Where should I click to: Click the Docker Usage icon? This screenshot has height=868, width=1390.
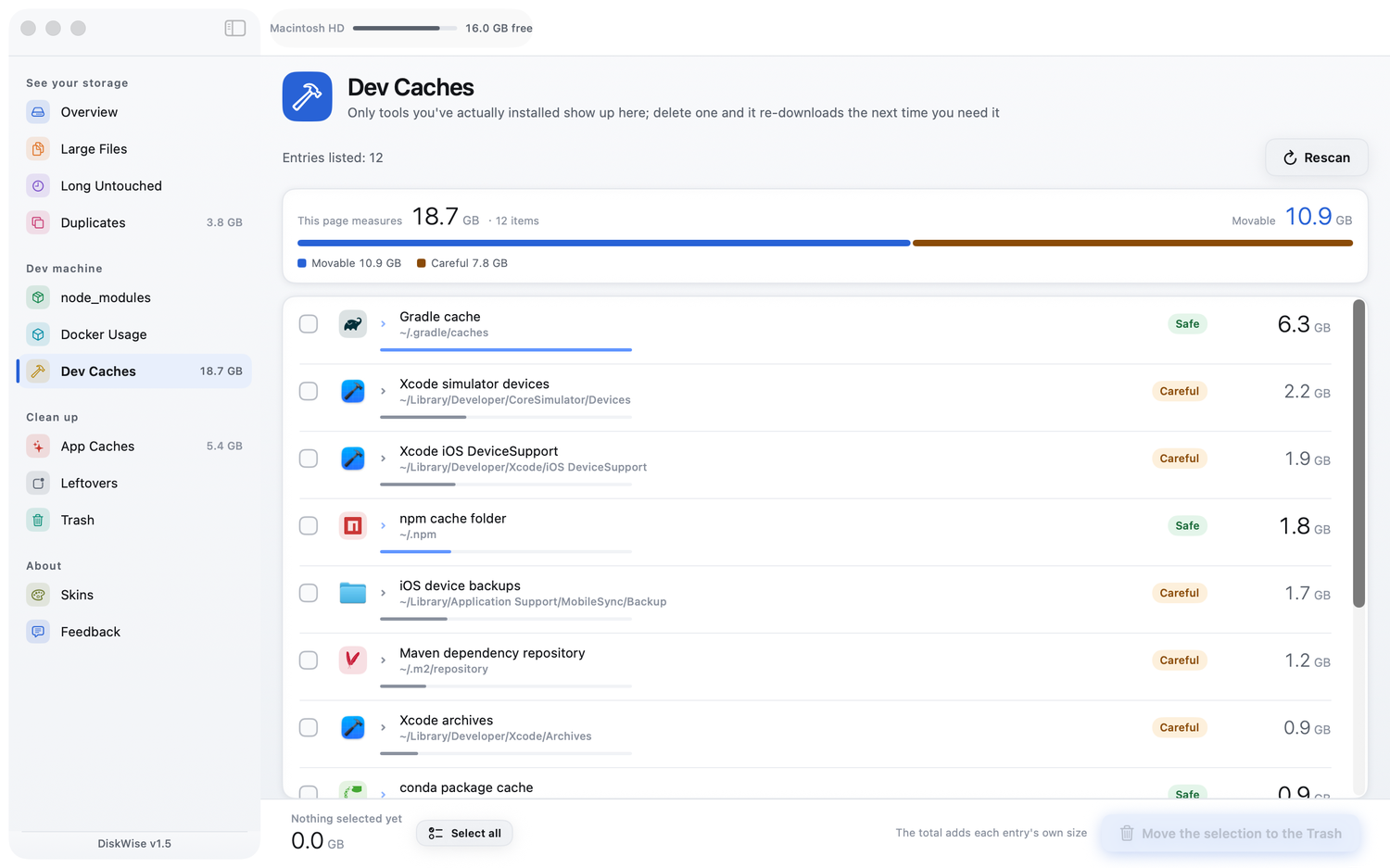tap(38, 334)
